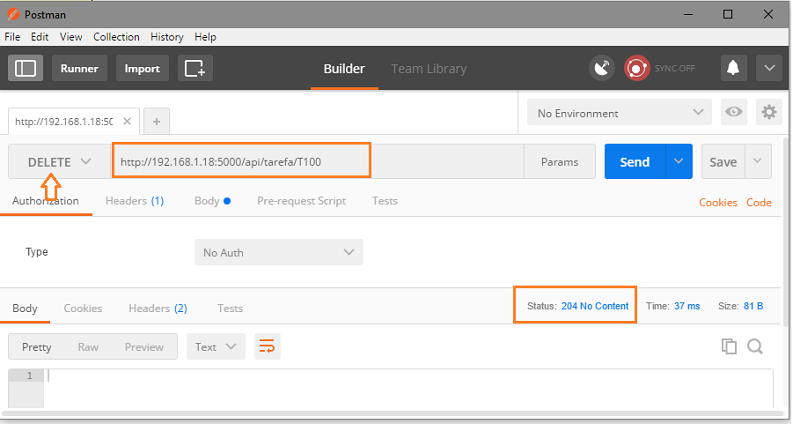Click the 204 No Content status text
This screenshot has height=424, width=793.
pos(595,306)
